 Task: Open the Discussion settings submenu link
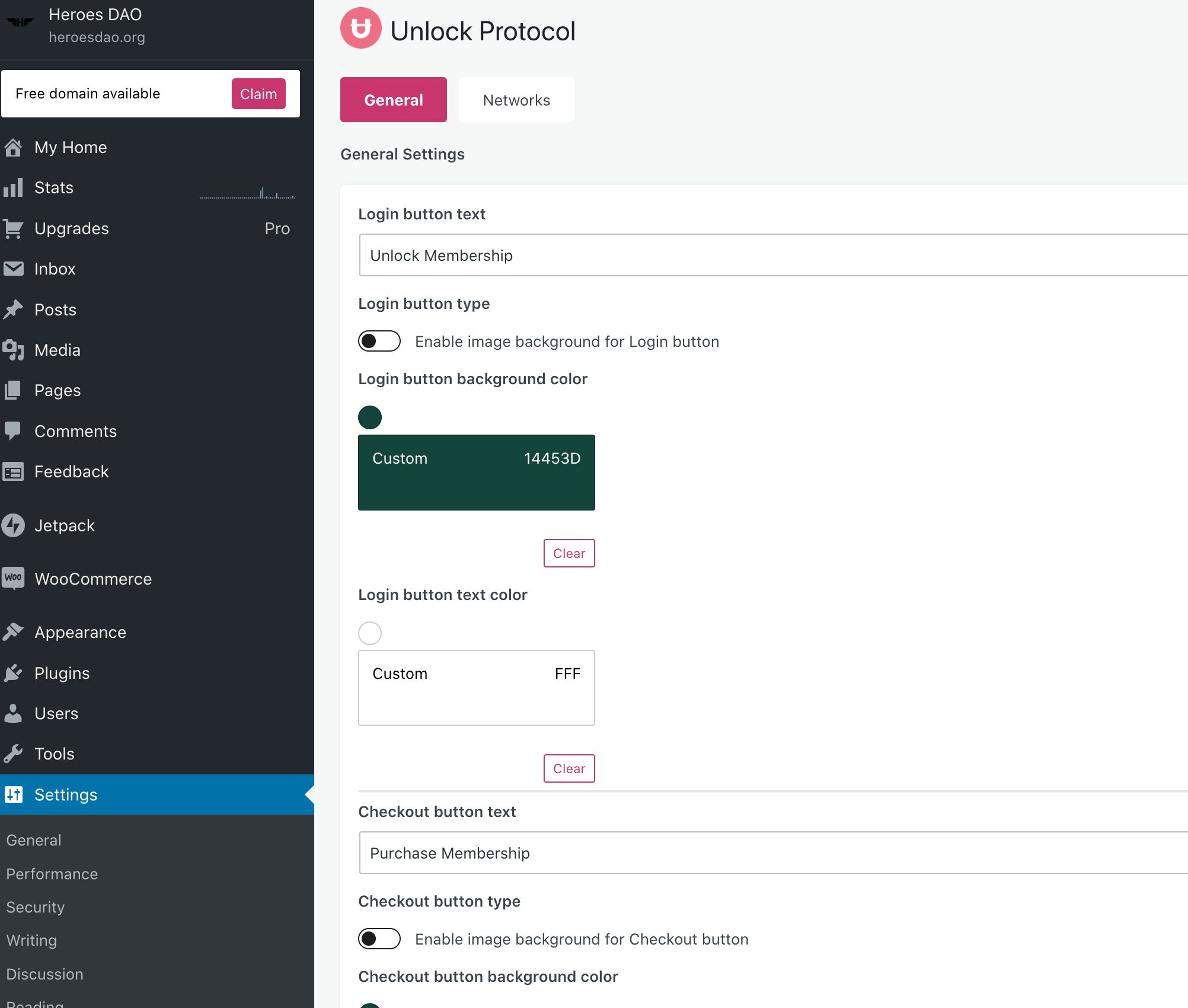coord(44,974)
